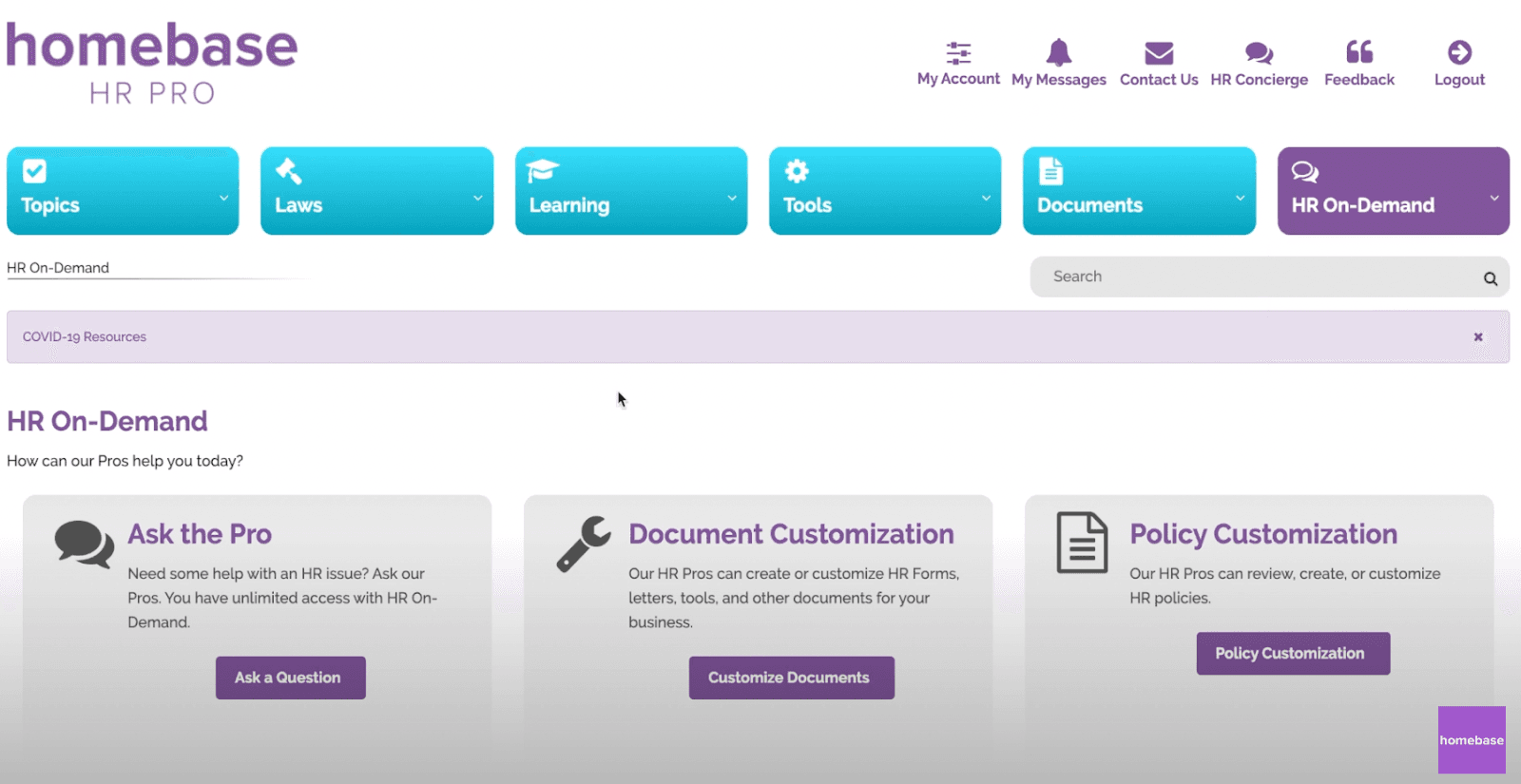Click the HR On-Demand breadcrumb
This screenshot has width=1521, height=784.
click(x=58, y=268)
